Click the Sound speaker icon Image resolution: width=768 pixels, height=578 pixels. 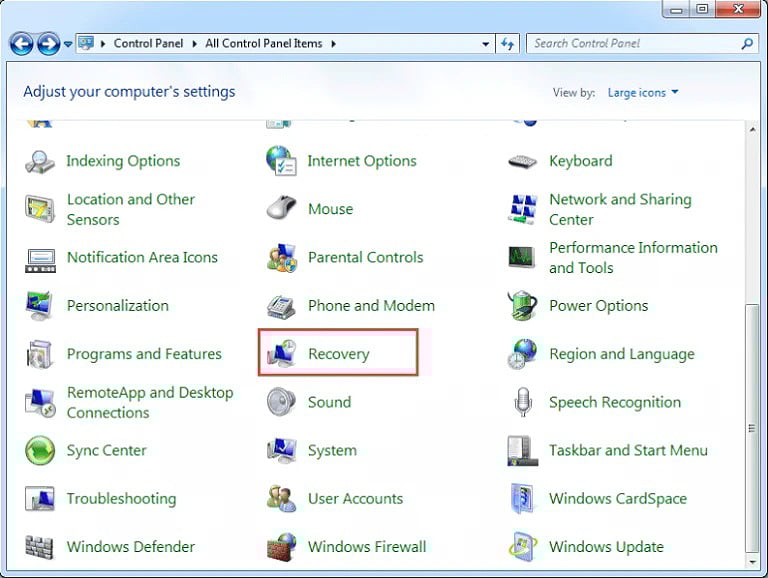pos(281,402)
